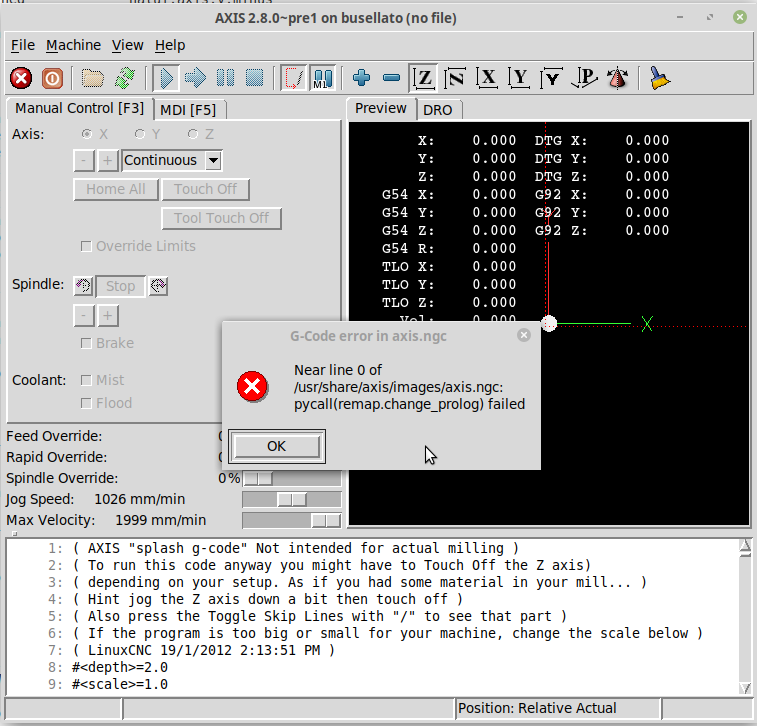Select G-code line 7 LinuxCNC date comment

click(x=203, y=650)
